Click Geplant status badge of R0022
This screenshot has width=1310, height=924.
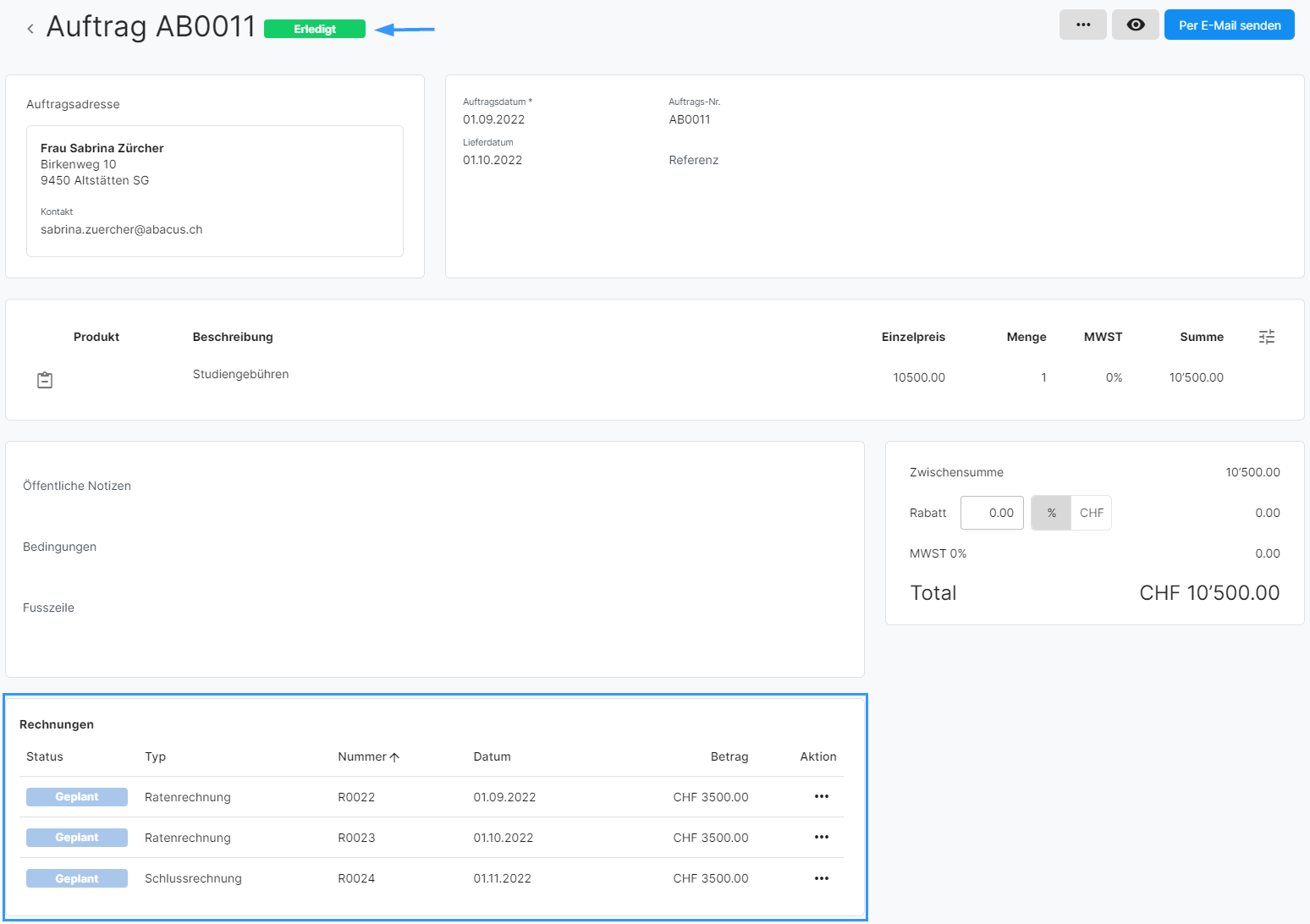click(x=77, y=797)
